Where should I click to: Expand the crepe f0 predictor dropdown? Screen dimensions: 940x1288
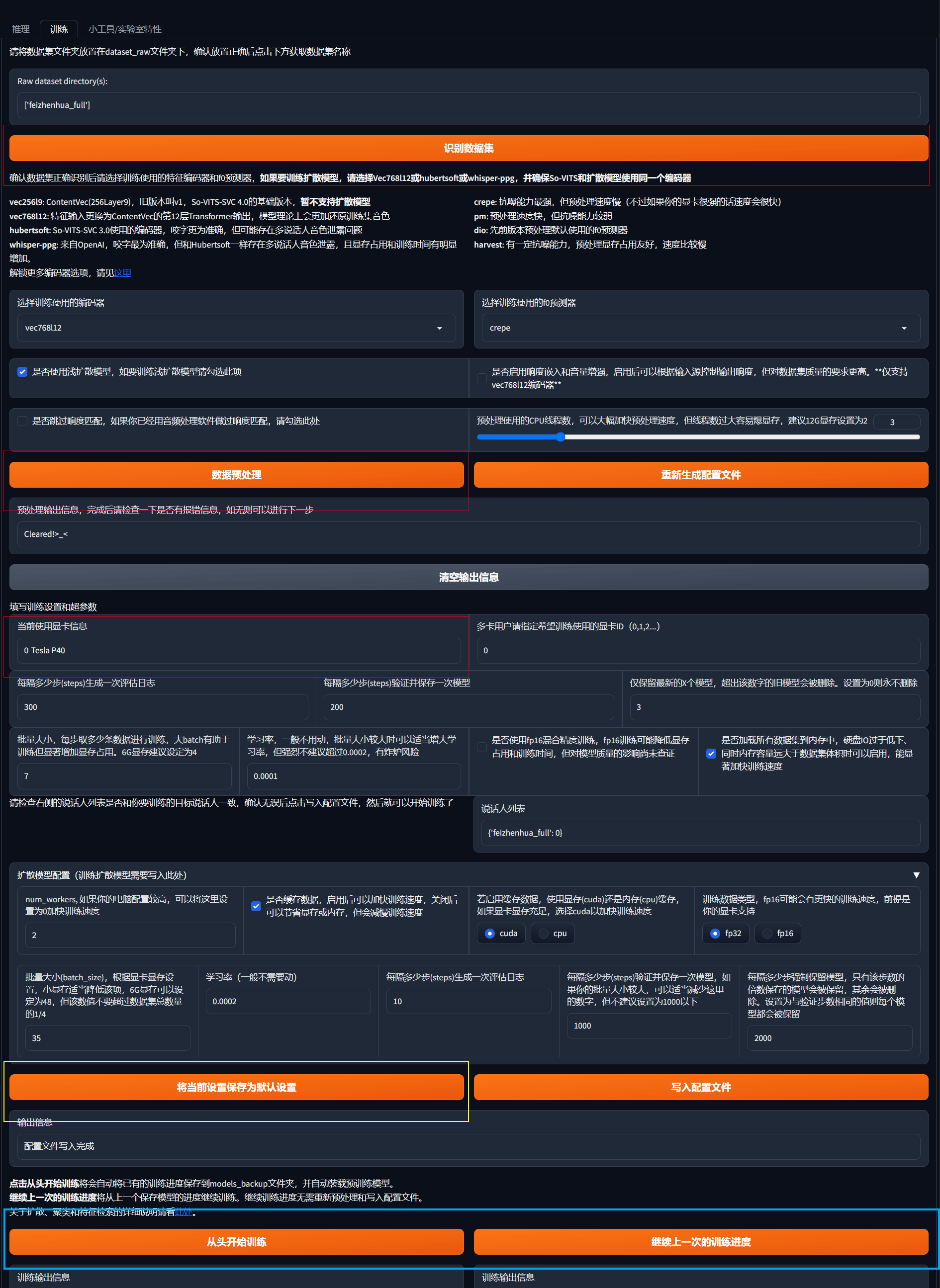point(700,328)
